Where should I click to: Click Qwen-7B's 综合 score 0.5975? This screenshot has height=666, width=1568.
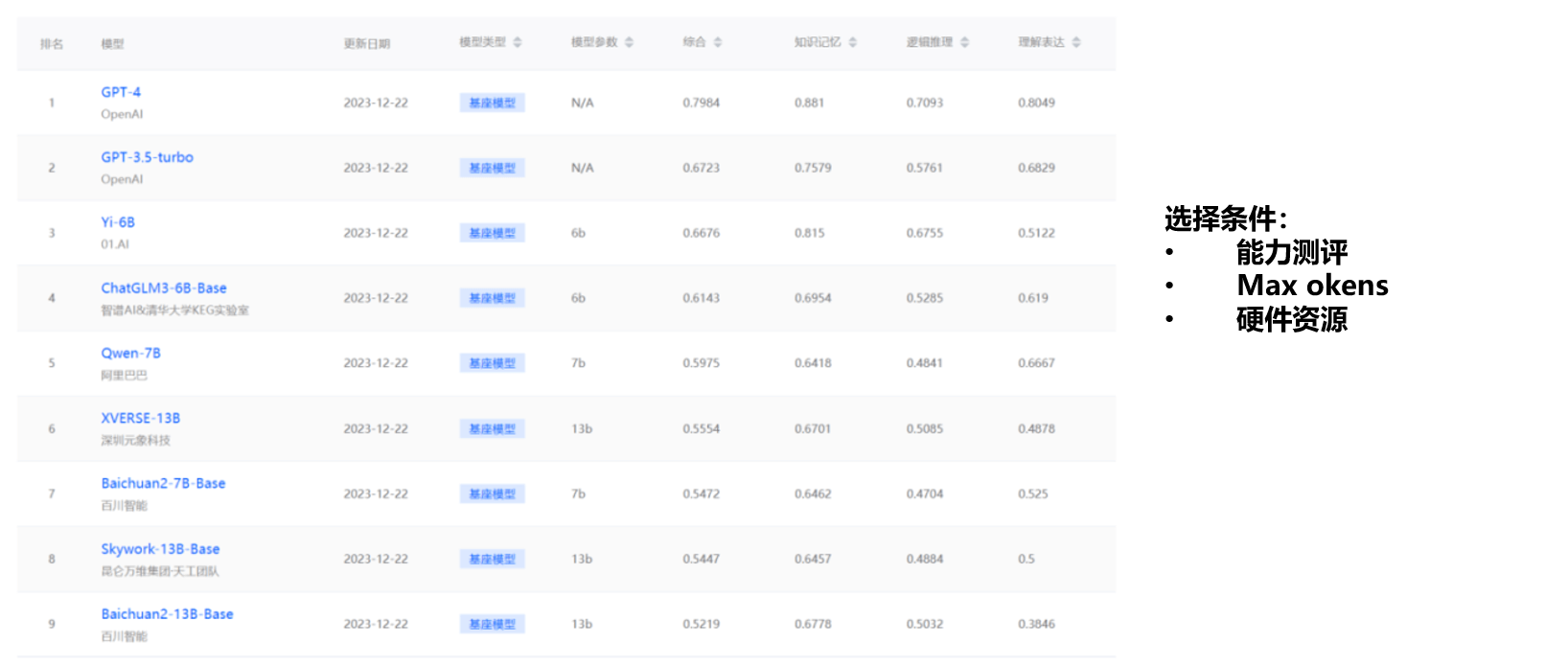point(702,363)
